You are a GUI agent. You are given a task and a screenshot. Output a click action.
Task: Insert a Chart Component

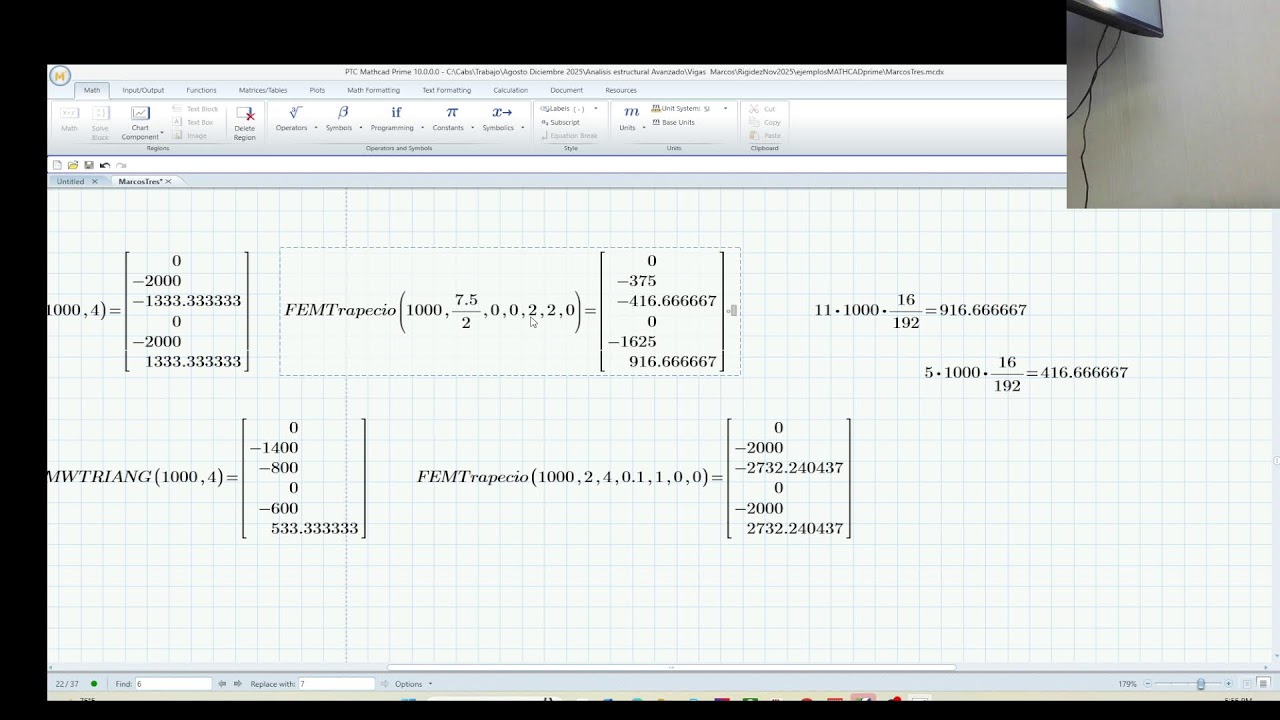pyautogui.click(x=140, y=123)
